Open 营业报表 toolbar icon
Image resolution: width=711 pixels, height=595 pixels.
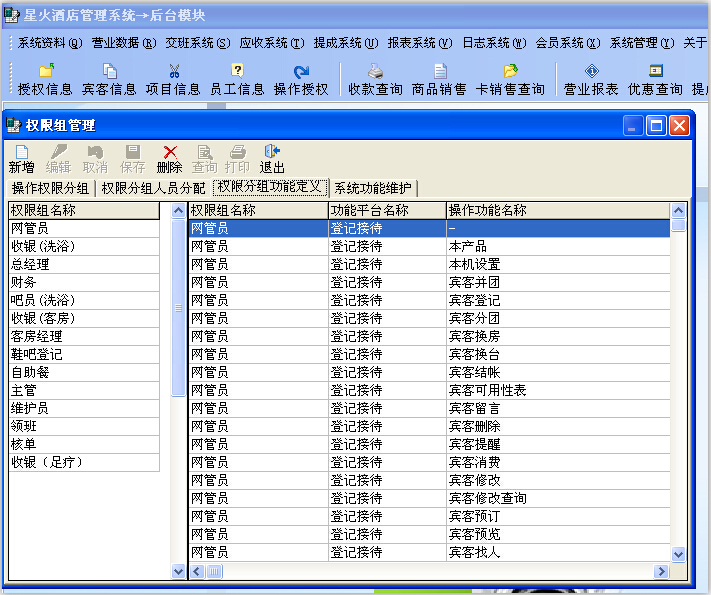[x=592, y=71]
